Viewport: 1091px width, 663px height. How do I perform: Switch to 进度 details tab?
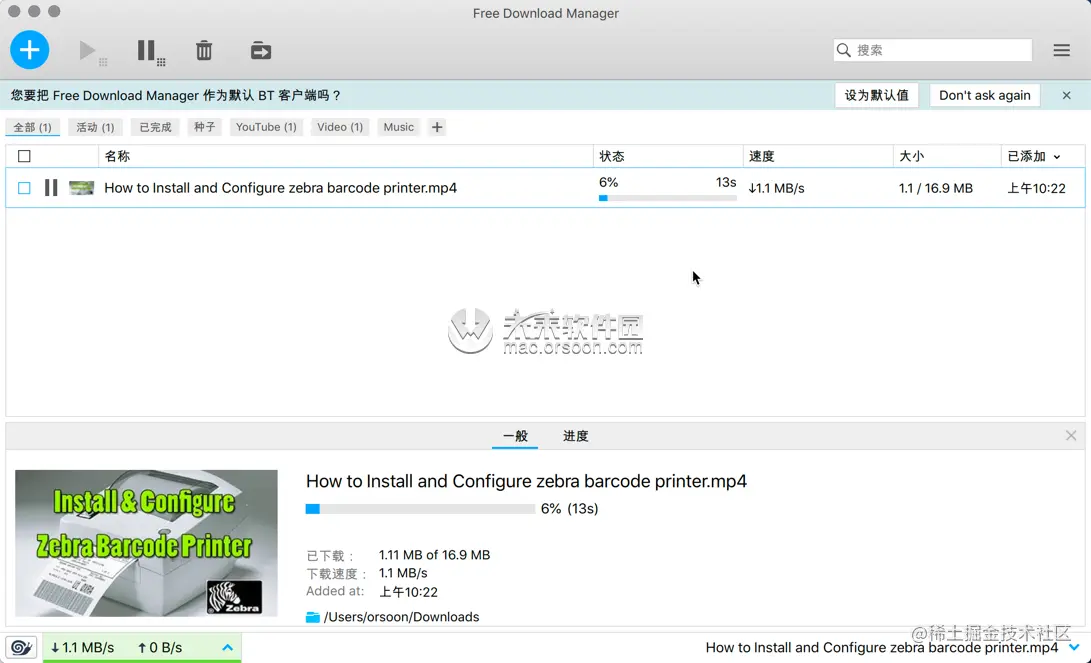(x=575, y=436)
